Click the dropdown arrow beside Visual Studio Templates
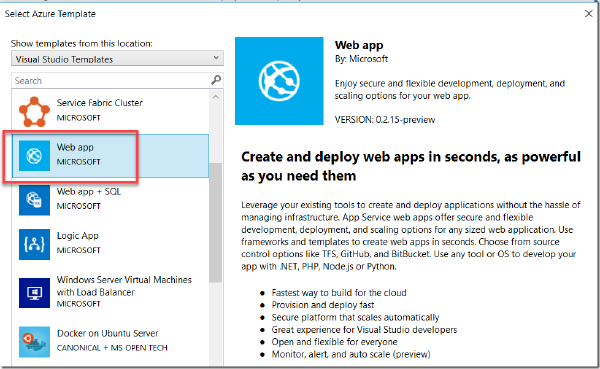Viewport: 600px width, 369px height. pos(216,58)
